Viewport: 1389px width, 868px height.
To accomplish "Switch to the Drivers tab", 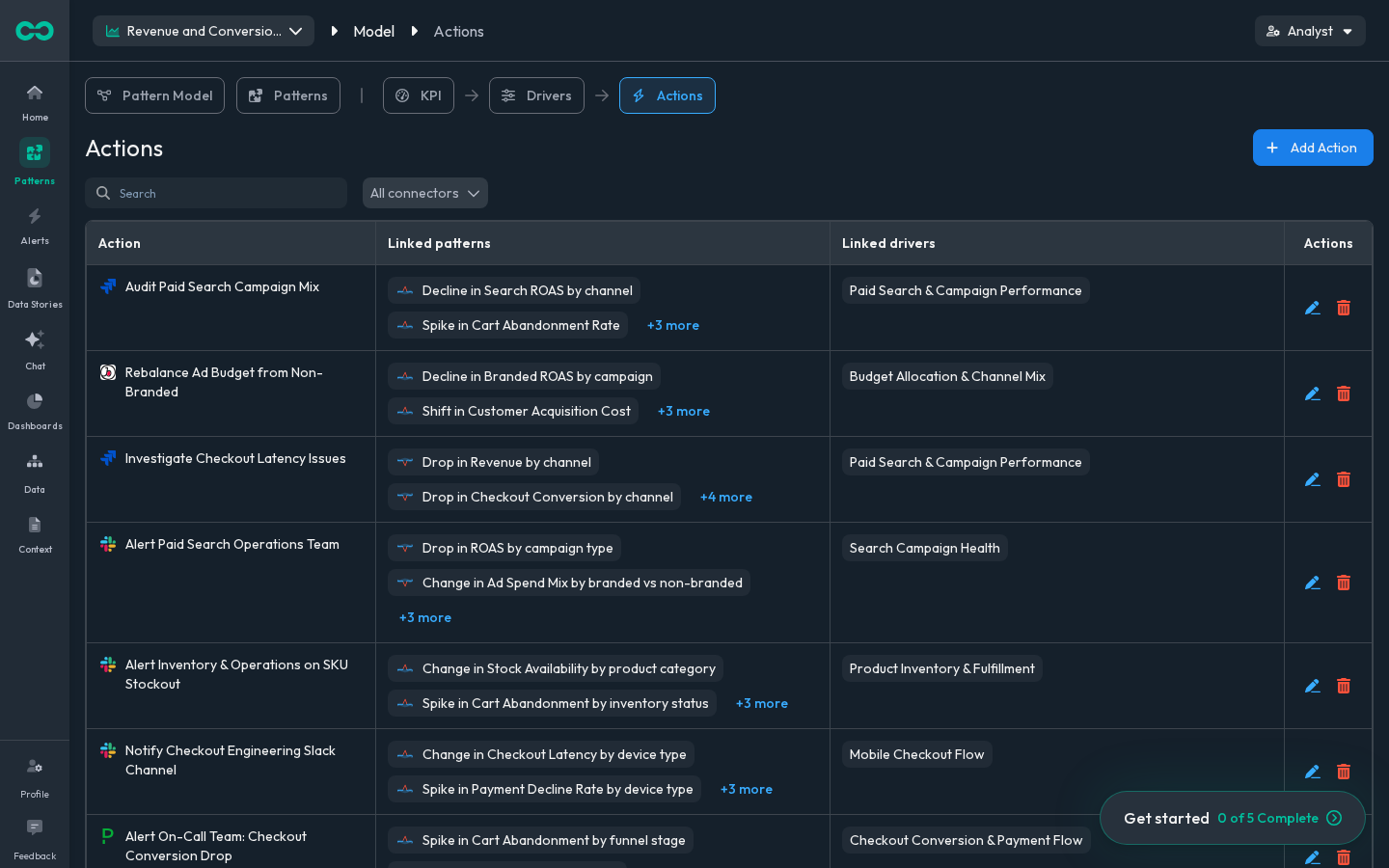I will 536,95.
